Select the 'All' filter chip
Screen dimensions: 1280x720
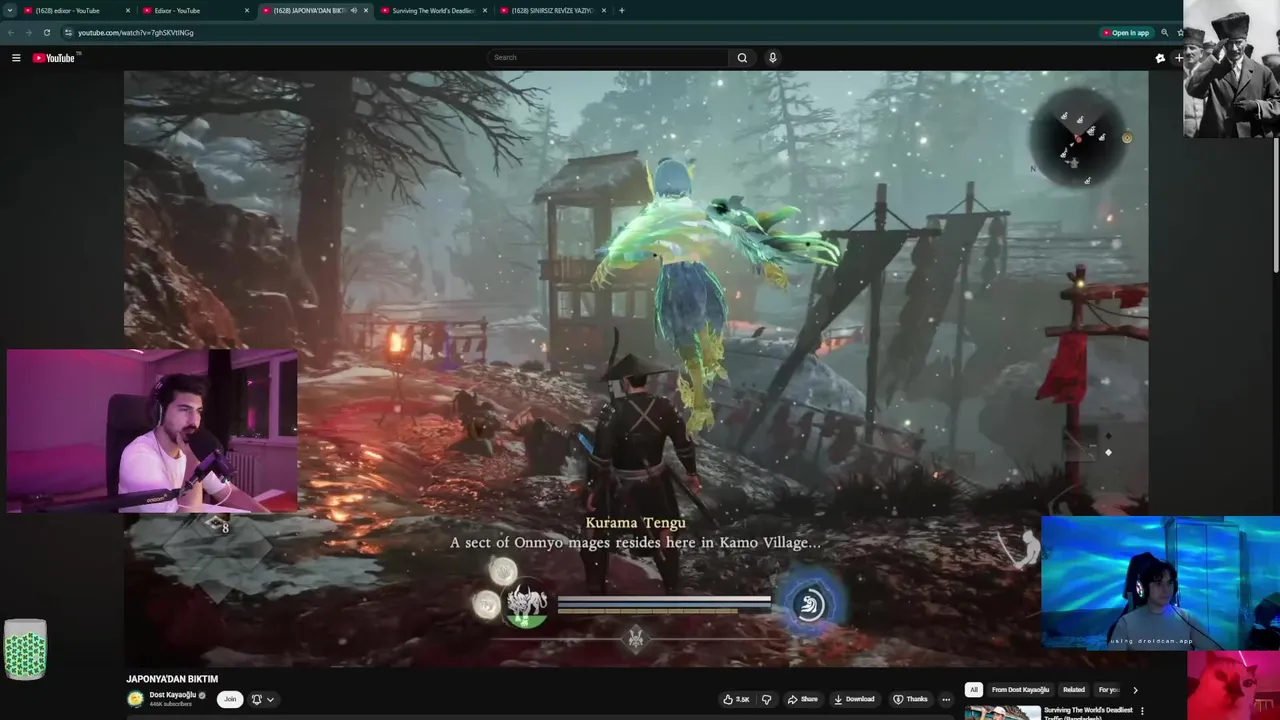(x=973, y=690)
